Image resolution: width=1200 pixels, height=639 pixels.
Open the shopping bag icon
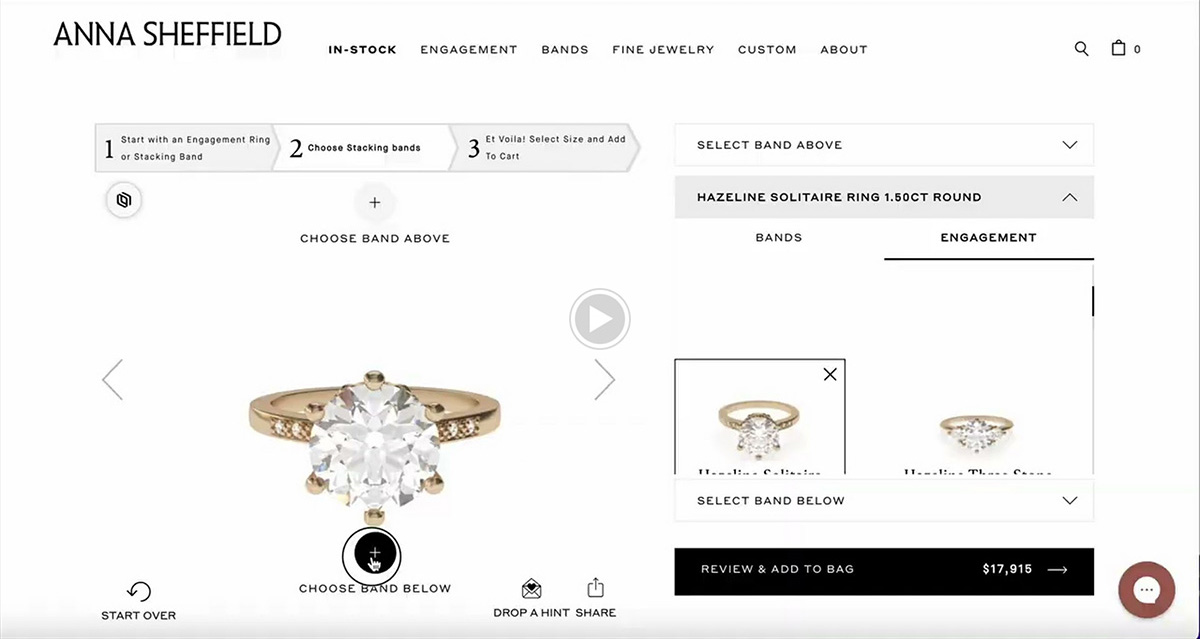(x=1118, y=47)
